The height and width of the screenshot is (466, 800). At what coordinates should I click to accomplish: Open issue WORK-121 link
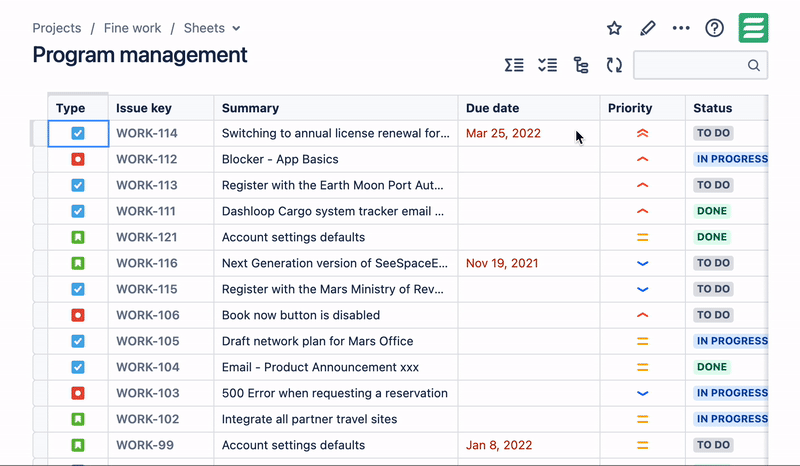click(146, 237)
